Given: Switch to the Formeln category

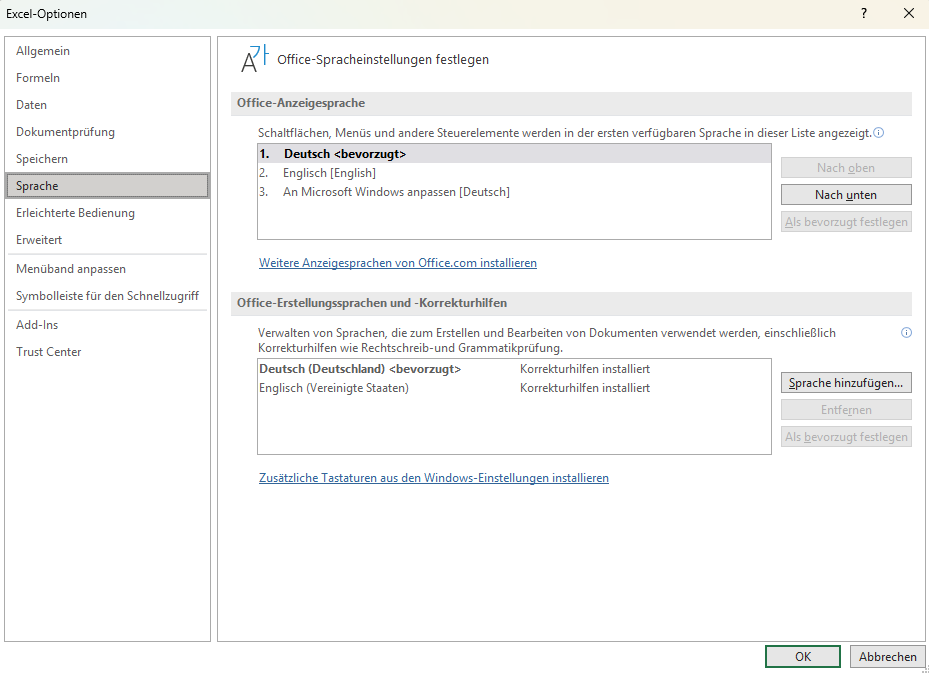Looking at the screenshot, I should coord(38,78).
